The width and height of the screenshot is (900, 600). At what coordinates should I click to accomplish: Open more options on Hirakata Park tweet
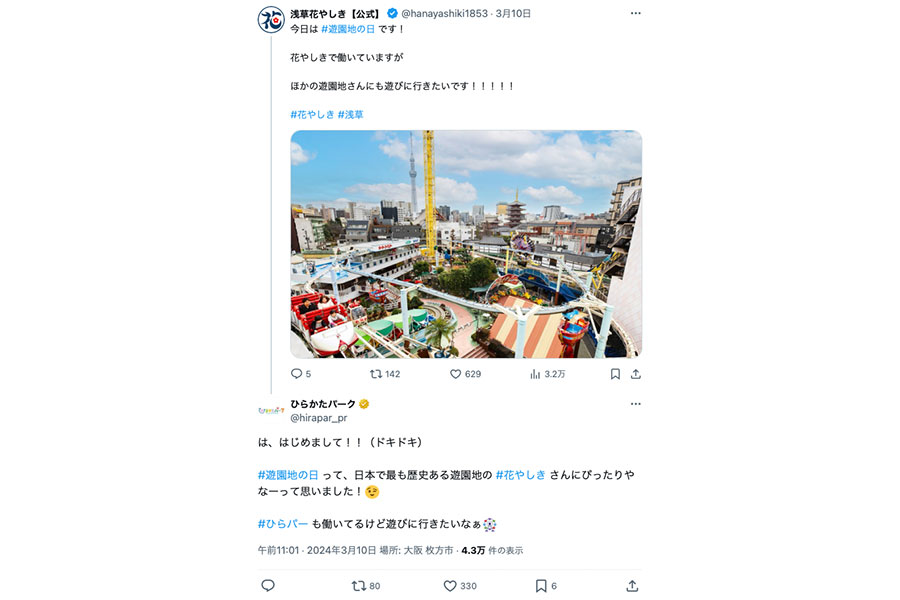coord(635,404)
